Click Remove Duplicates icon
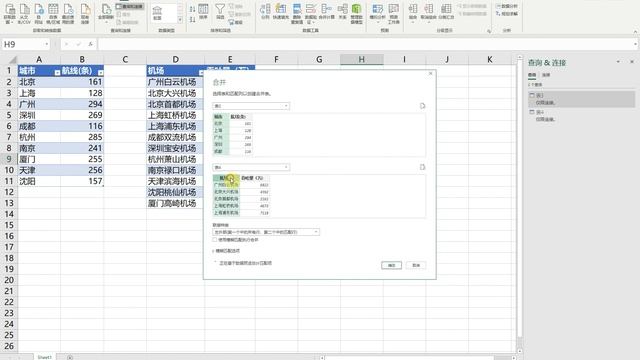This screenshot has height=360, width=640. [297, 14]
